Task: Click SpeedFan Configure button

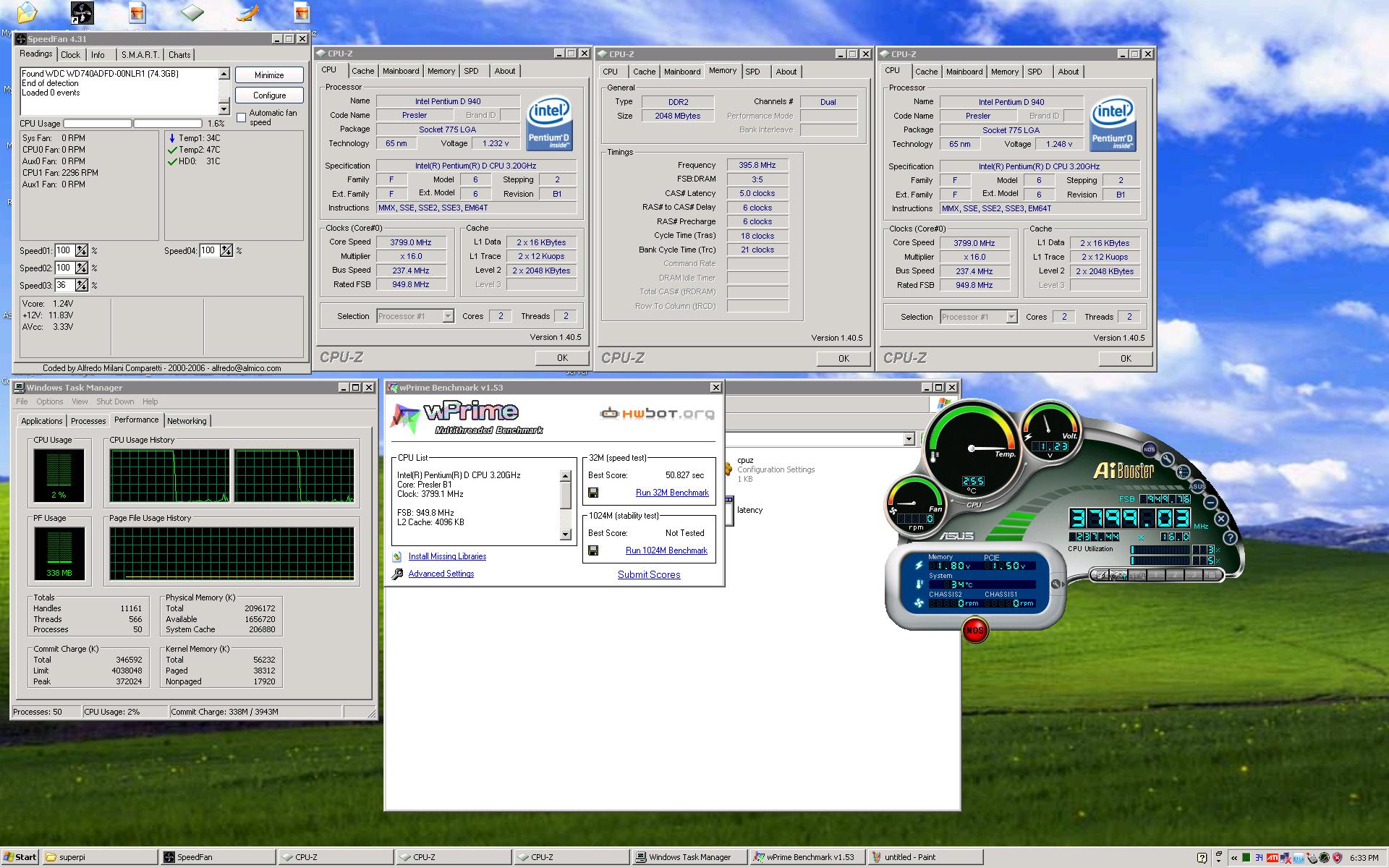Action: point(269,95)
